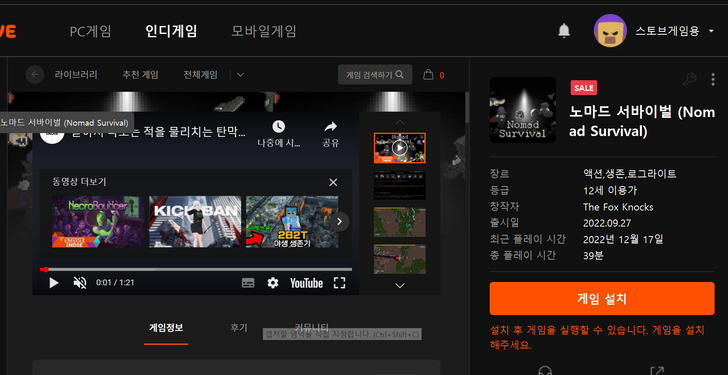The height and width of the screenshot is (375, 728).
Task: Open the KICK BAN suggested video
Action: [195, 222]
